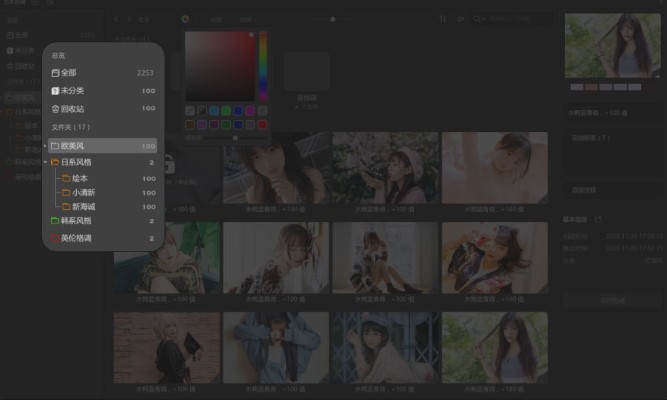Click the thumbnail size slider in toolbar

pyautogui.click(x=332, y=18)
